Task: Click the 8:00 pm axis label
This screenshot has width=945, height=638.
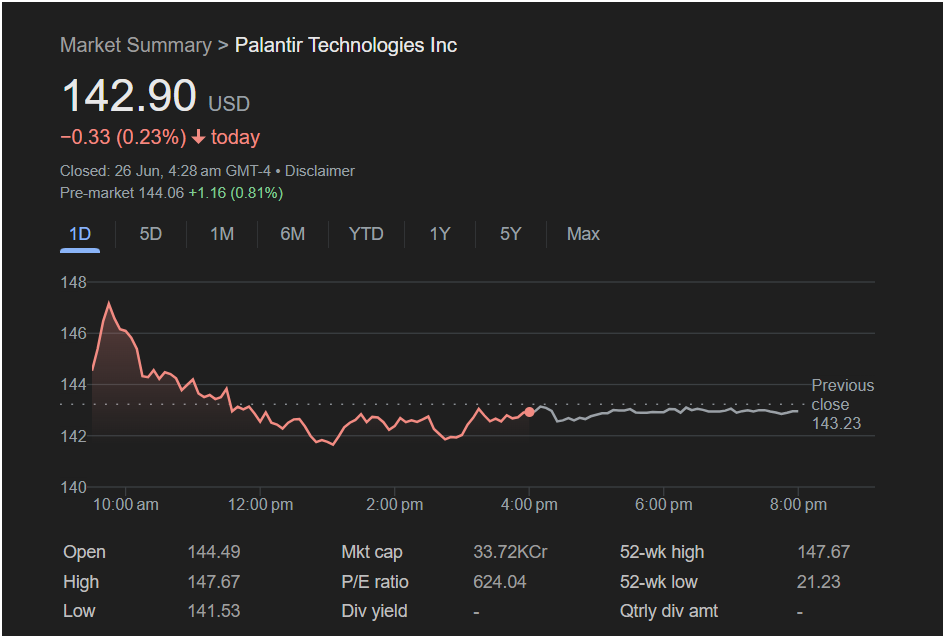Action: pos(798,505)
